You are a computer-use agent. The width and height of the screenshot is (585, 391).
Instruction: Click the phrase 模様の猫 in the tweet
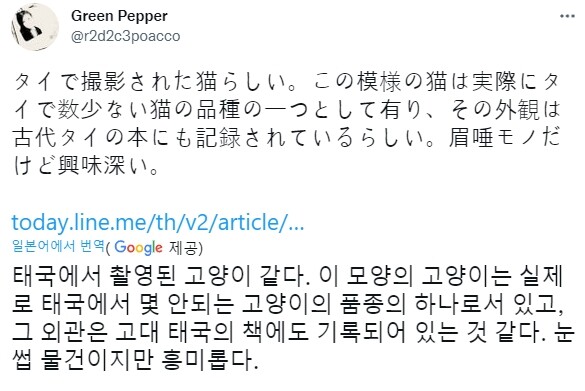(402, 81)
